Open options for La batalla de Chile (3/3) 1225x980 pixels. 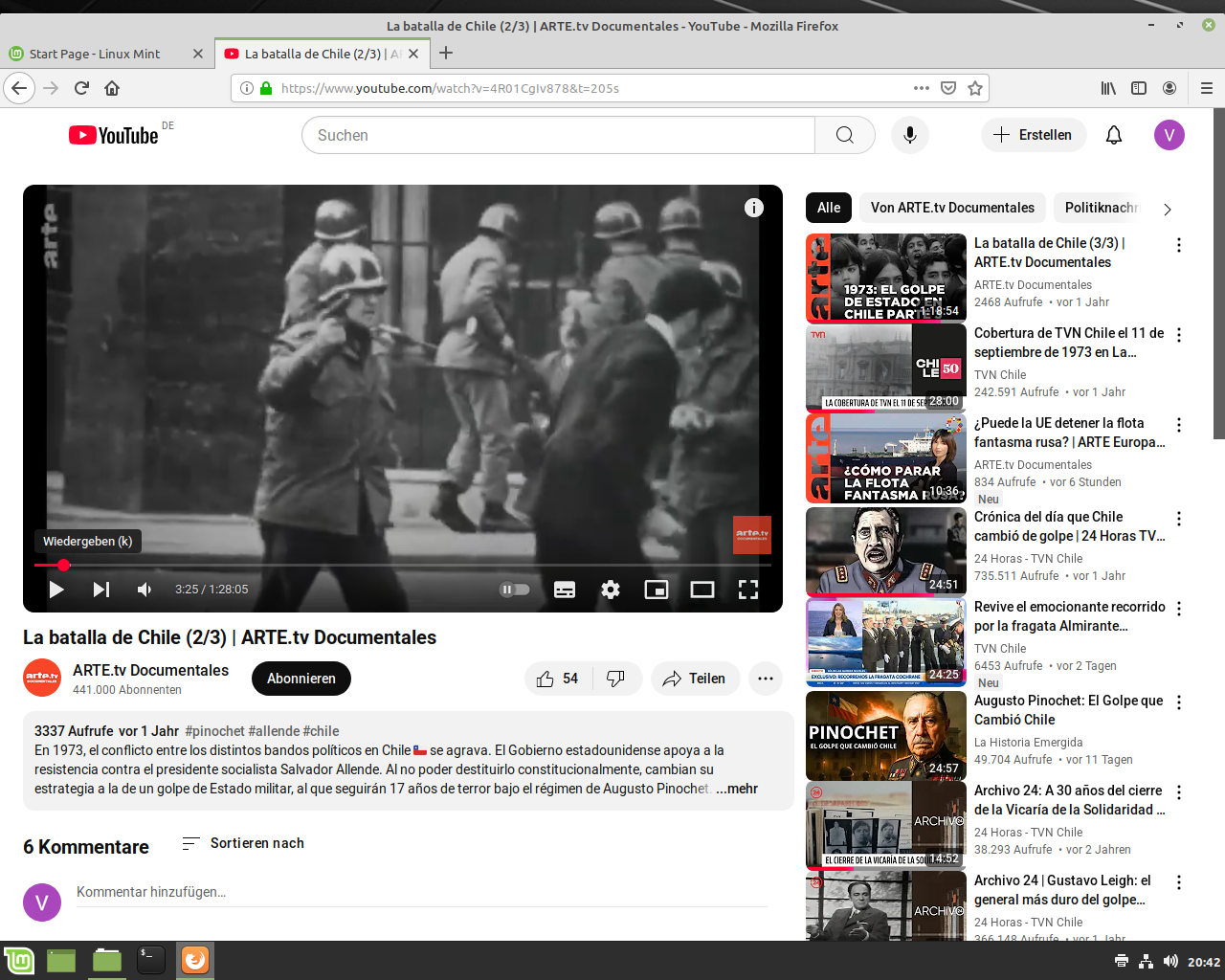click(1179, 245)
